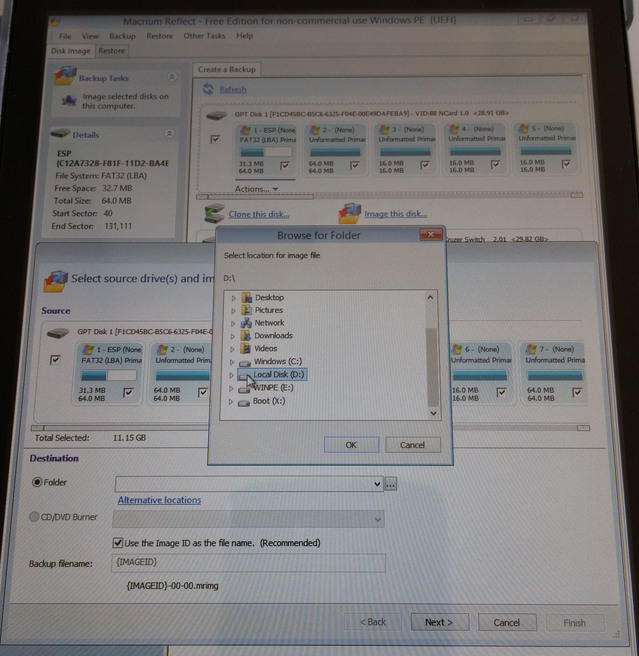Click GPT Disk 1 drive icon in Source section
The height and width of the screenshot is (656, 639).
pyautogui.click(x=58, y=333)
